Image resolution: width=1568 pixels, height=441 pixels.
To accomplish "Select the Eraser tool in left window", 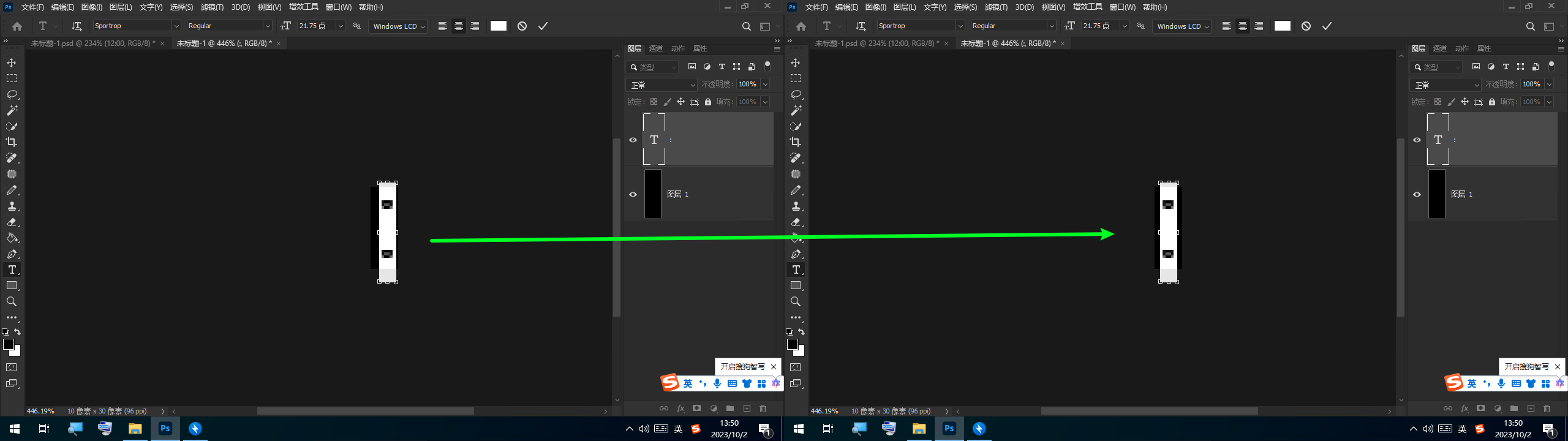I will click(12, 222).
